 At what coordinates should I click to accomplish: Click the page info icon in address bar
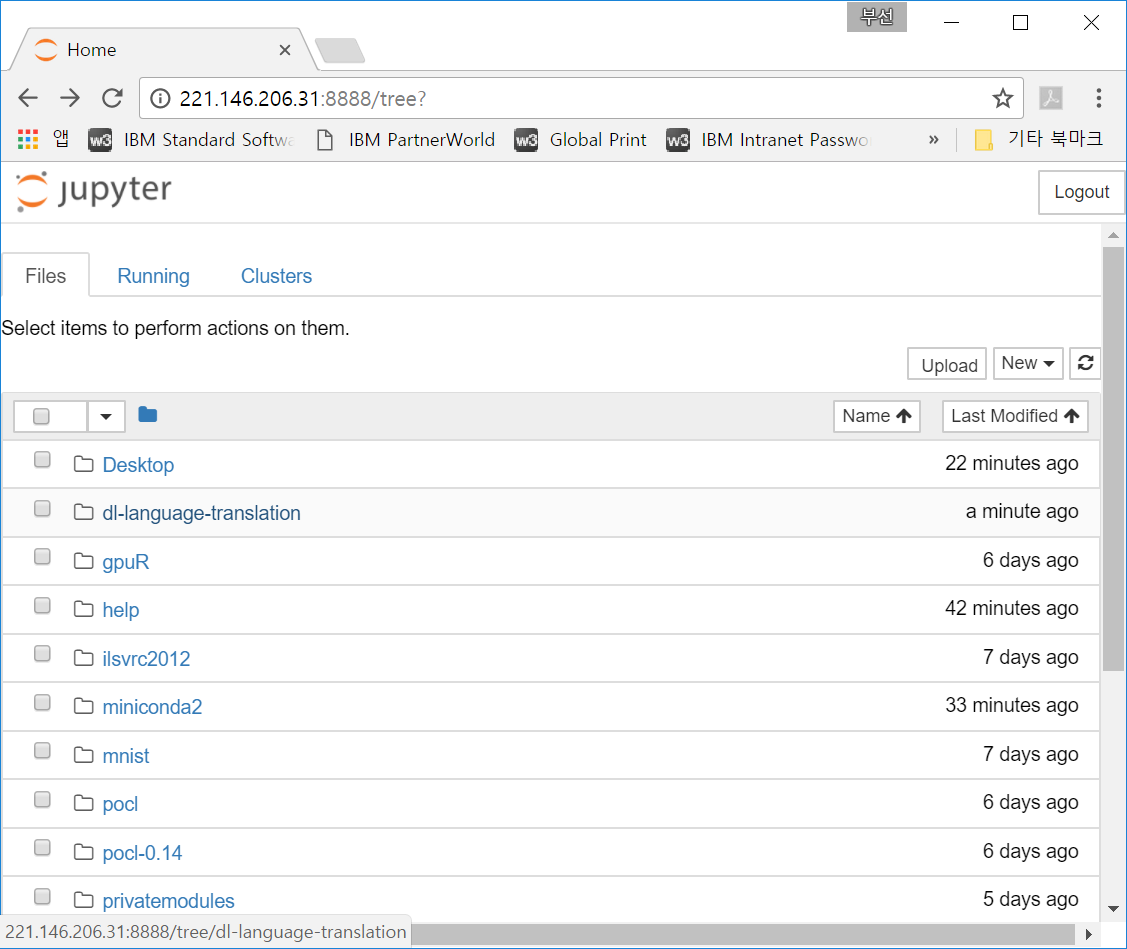tap(160, 97)
